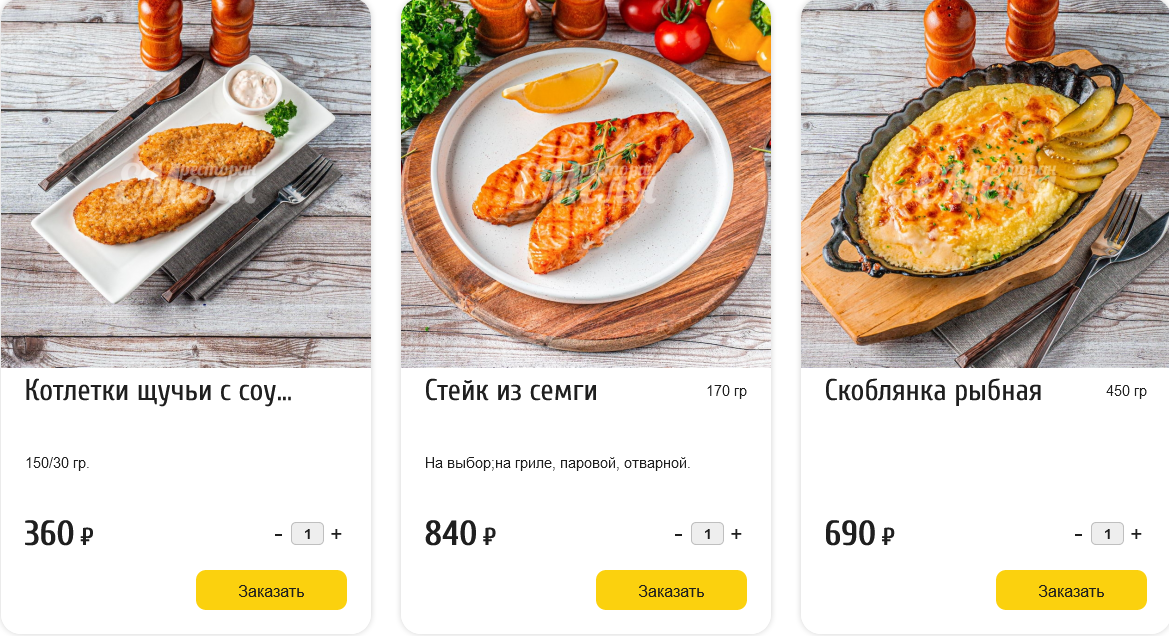Order the Котлетки щучьи dish

coord(271,591)
